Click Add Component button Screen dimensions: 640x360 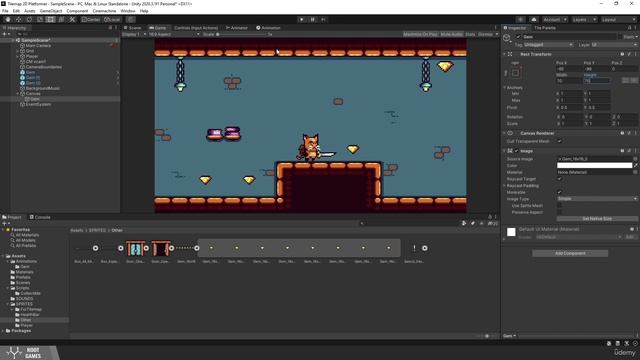570,253
